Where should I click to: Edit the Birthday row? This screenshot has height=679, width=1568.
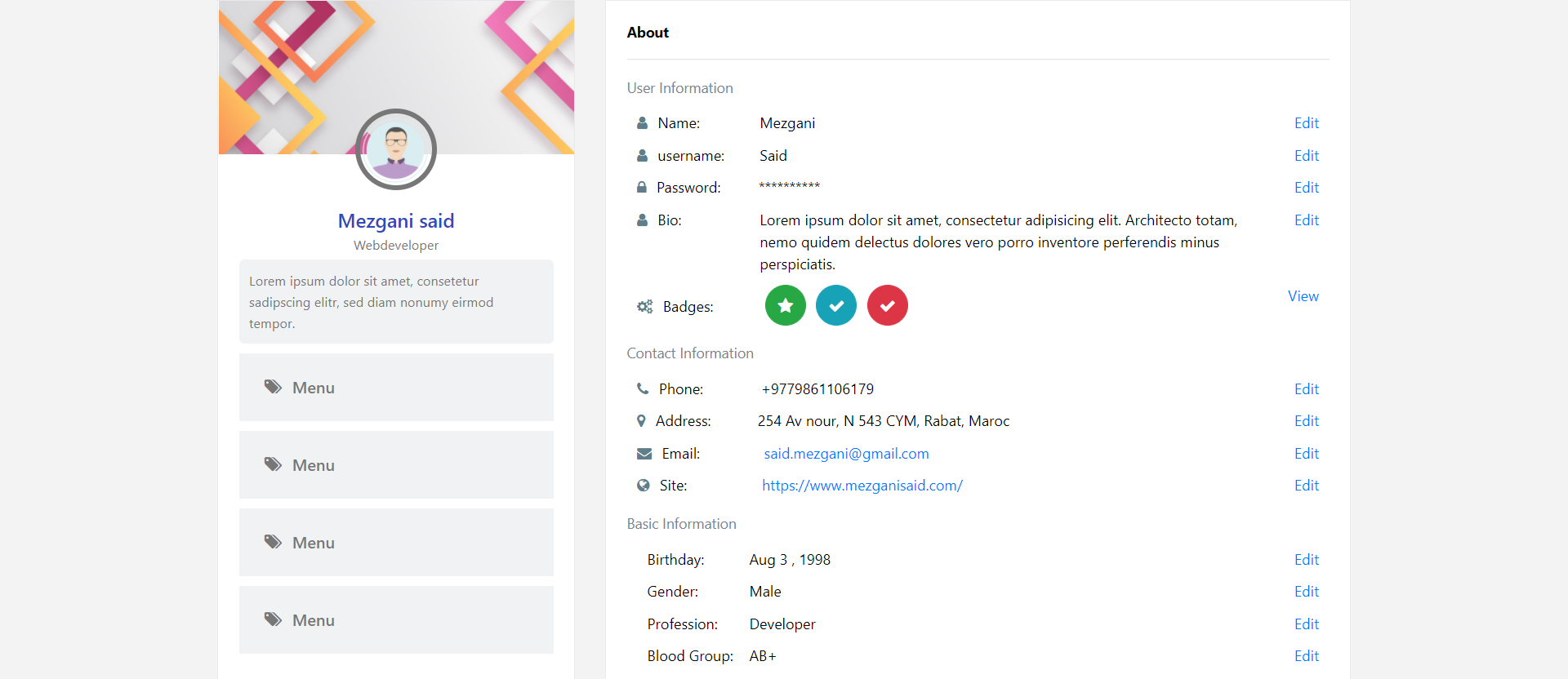click(1307, 559)
